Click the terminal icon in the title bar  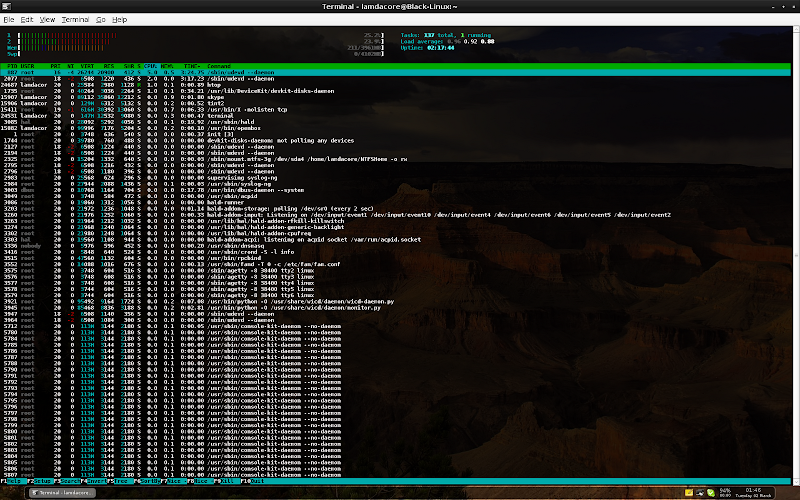(8, 6)
